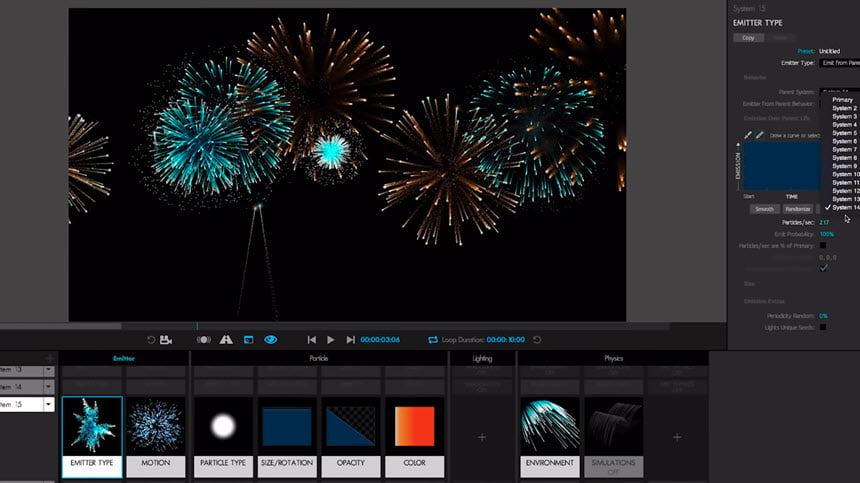Screen dimensions: 860x483
Task: Edit the Particles/sec value 217
Action: [824, 223]
